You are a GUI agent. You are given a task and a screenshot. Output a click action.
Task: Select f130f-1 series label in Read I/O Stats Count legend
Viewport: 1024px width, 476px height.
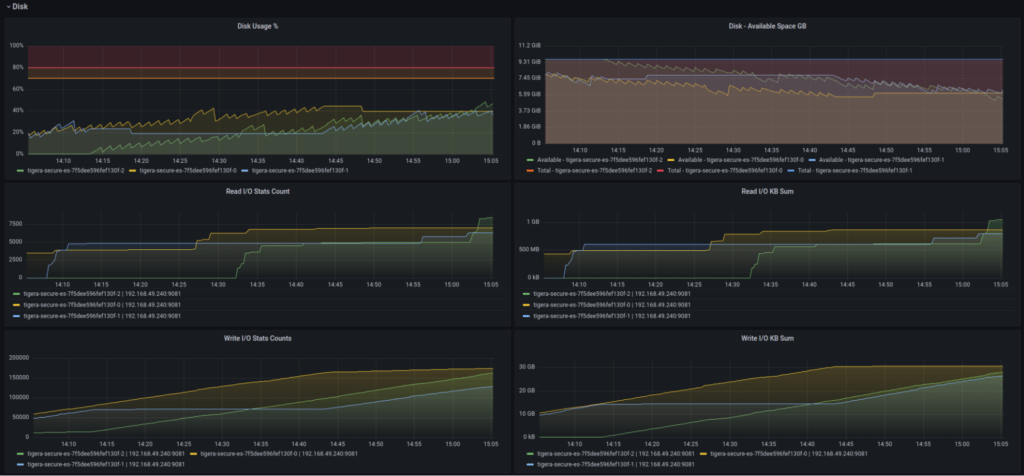click(102, 316)
